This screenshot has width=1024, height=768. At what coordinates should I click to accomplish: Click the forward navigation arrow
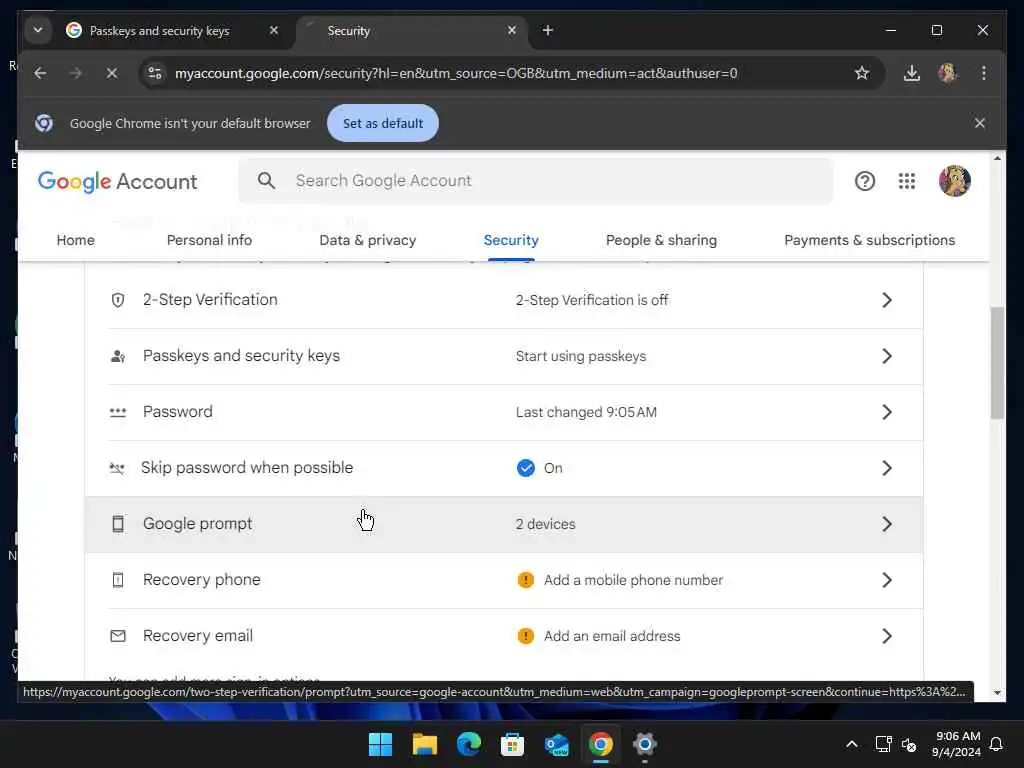[76, 73]
